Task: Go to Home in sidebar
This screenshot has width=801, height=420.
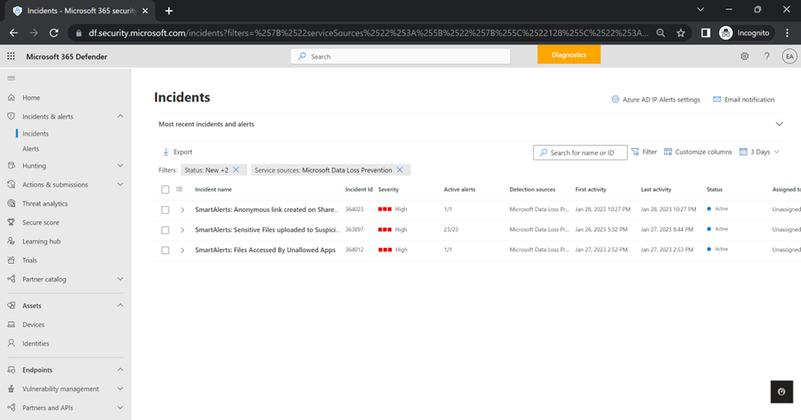Action: pyautogui.click(x=31, y=98)
